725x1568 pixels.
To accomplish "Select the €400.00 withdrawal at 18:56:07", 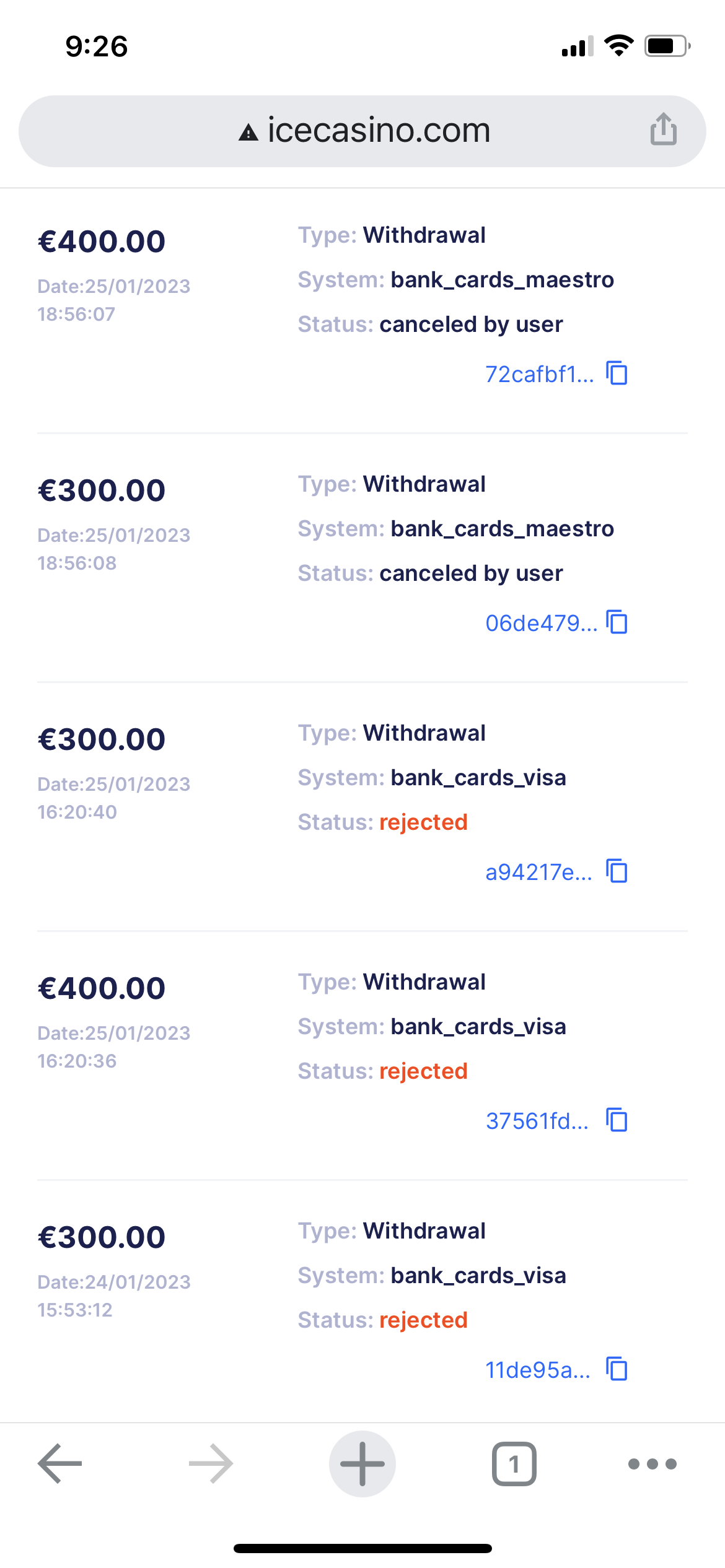I will click(102, 242).
